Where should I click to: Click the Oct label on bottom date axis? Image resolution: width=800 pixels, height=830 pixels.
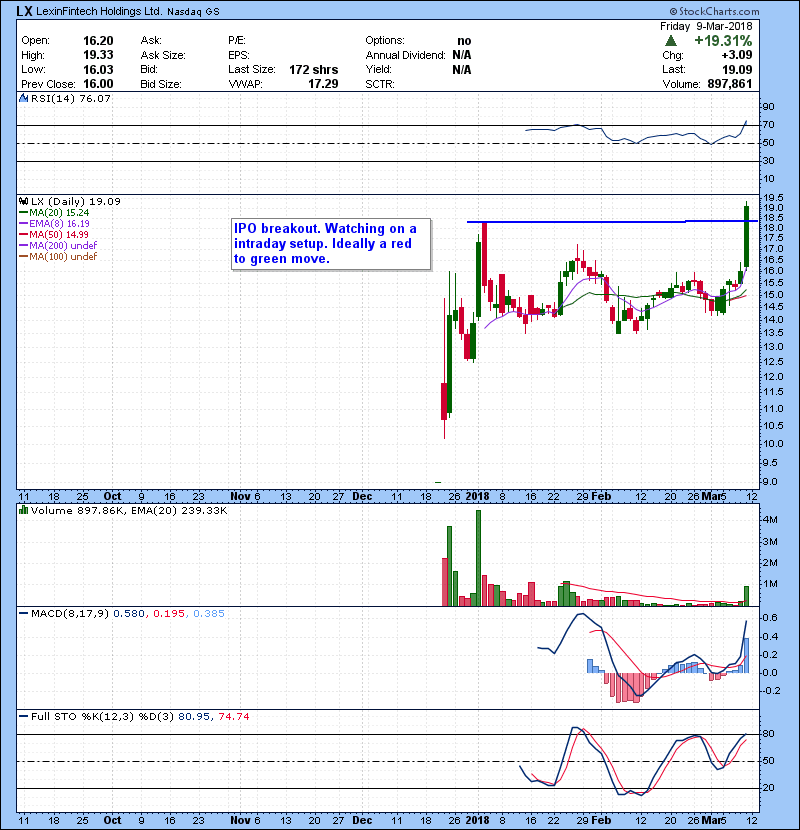(x=112, y=820)
